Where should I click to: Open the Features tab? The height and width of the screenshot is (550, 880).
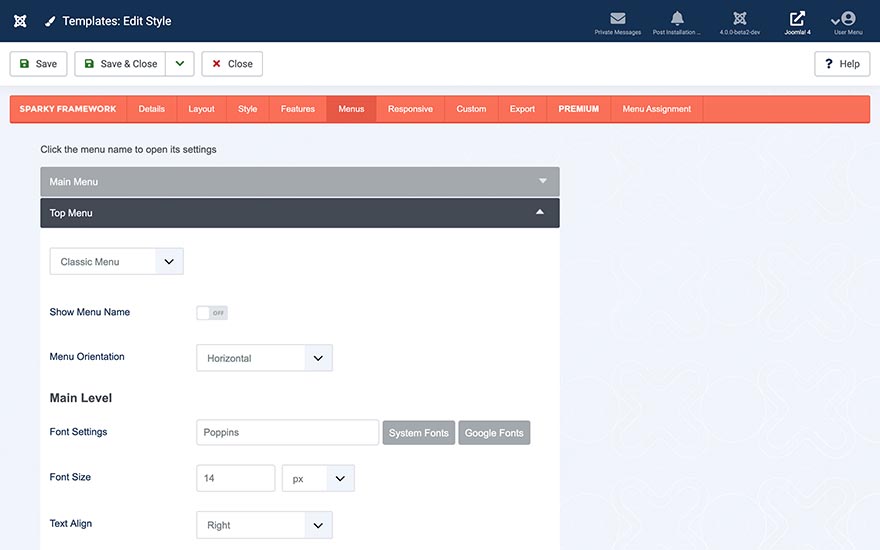click(297, 109)
